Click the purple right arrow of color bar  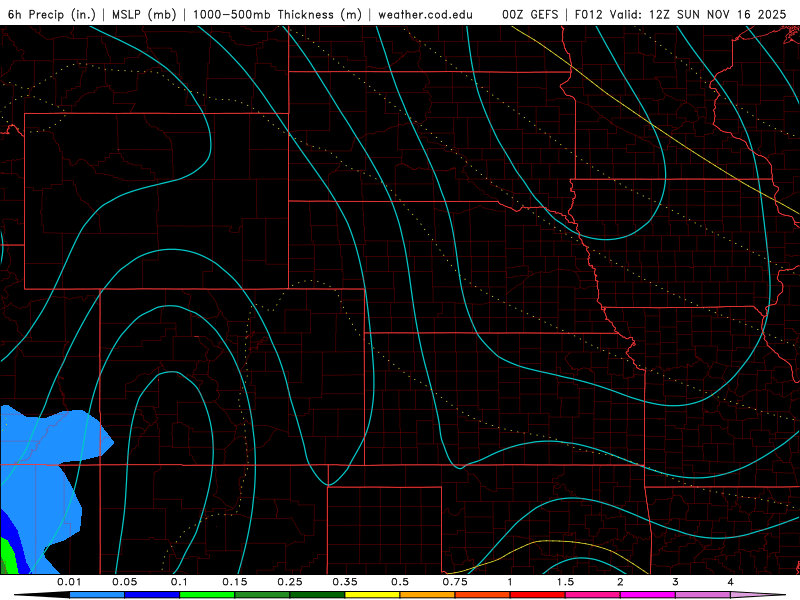point(758,595)
